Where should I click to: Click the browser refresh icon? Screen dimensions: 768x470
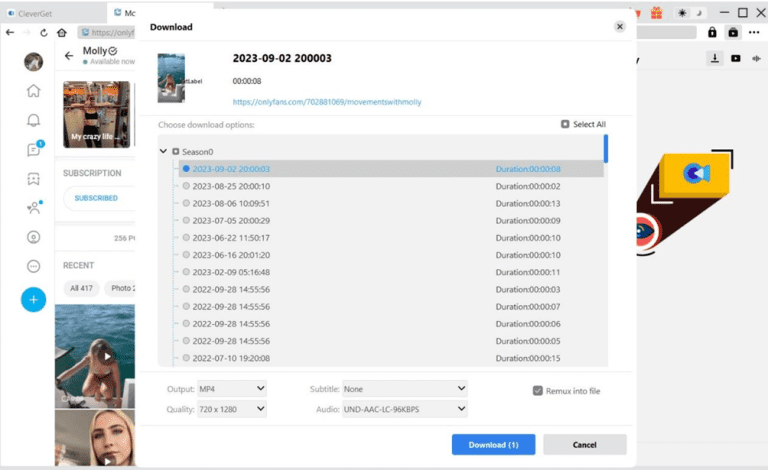click(46, 32)
